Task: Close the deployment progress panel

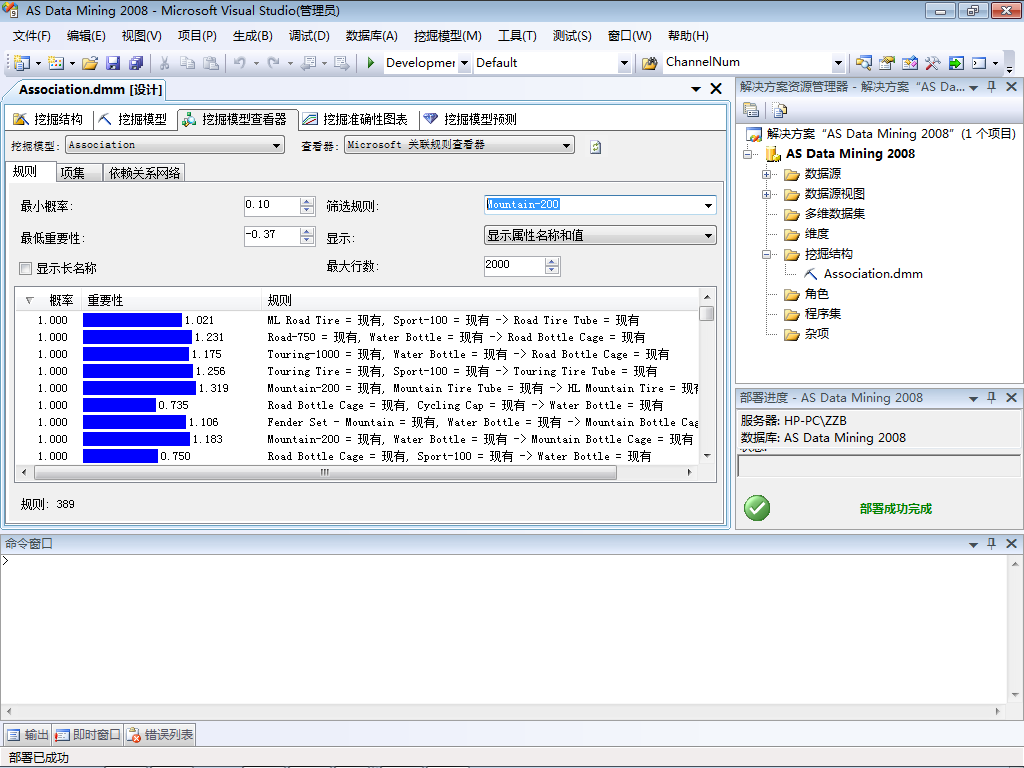Action: tap(1011, 398)
